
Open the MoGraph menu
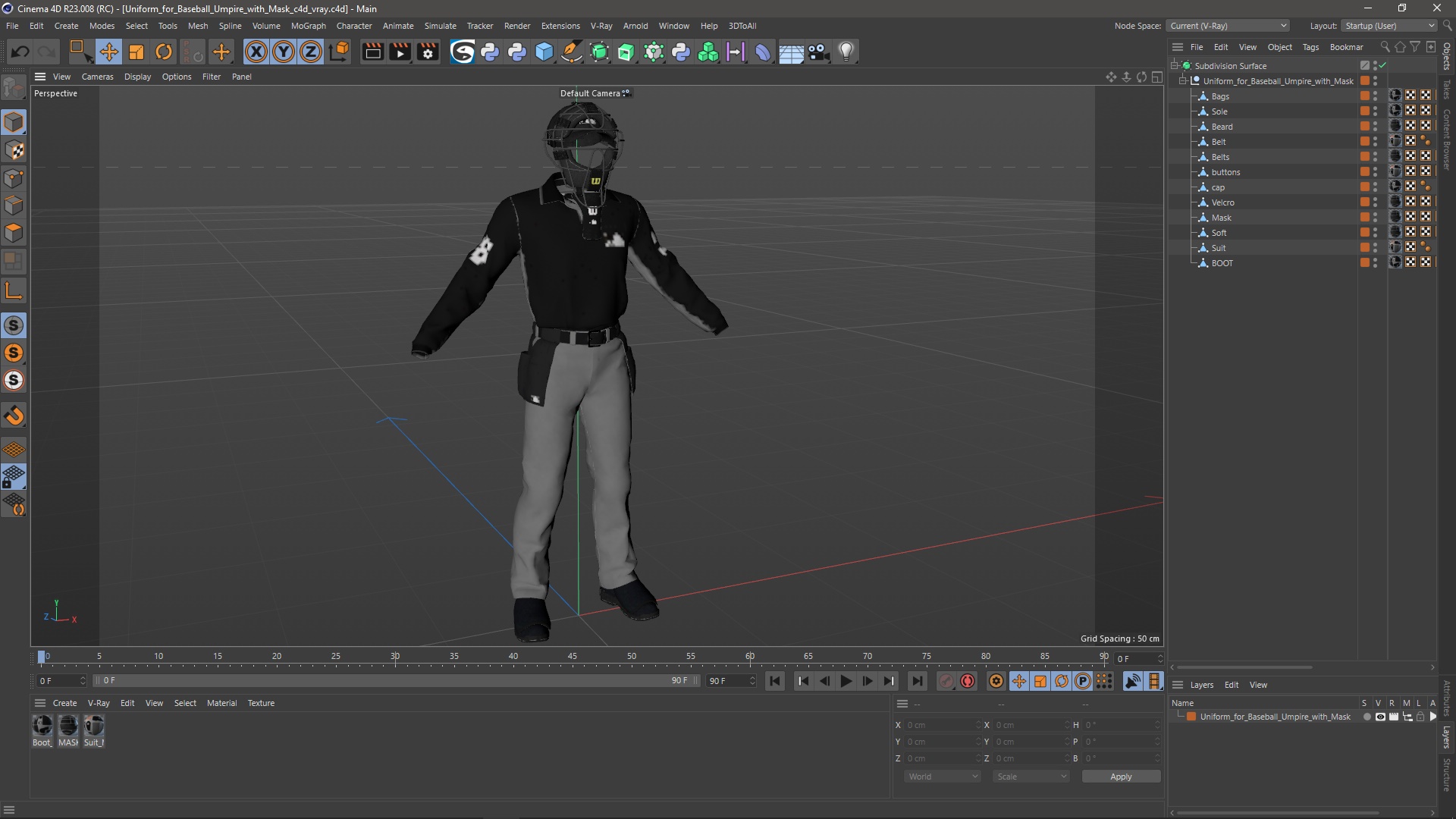pos(308,26)
